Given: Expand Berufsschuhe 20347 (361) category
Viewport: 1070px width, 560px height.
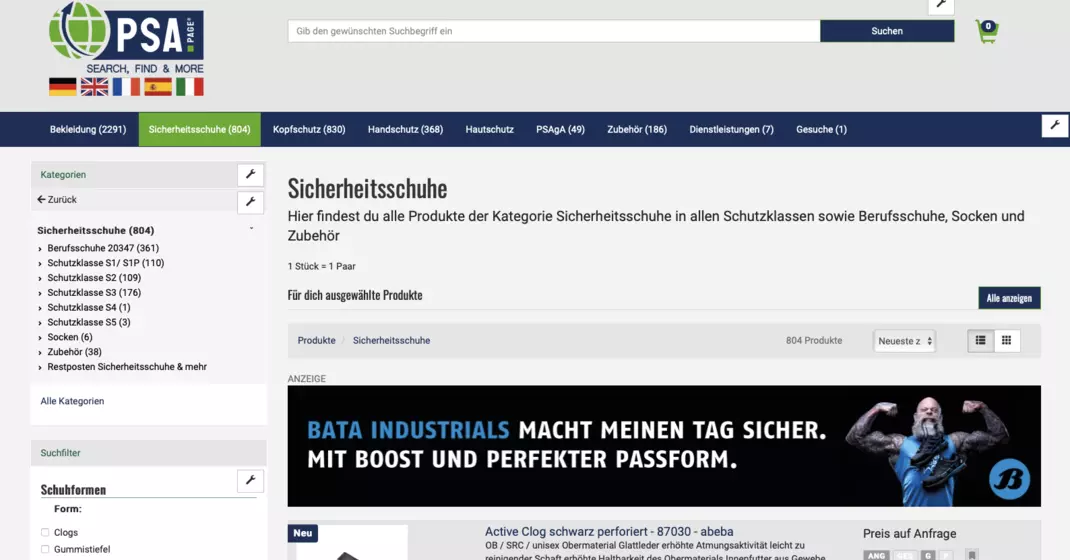Looking at the screenshot, I should [x=102, y=248].
